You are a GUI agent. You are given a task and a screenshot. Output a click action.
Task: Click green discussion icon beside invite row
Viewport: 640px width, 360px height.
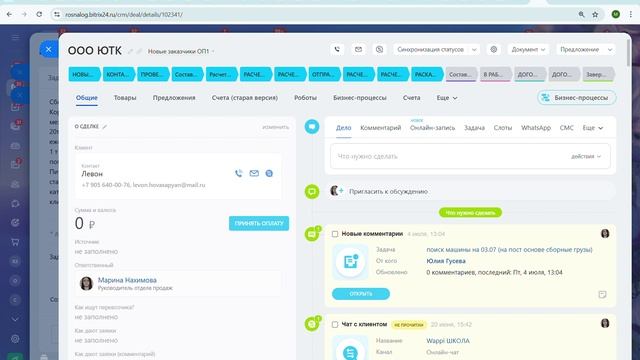click(312, 191)
